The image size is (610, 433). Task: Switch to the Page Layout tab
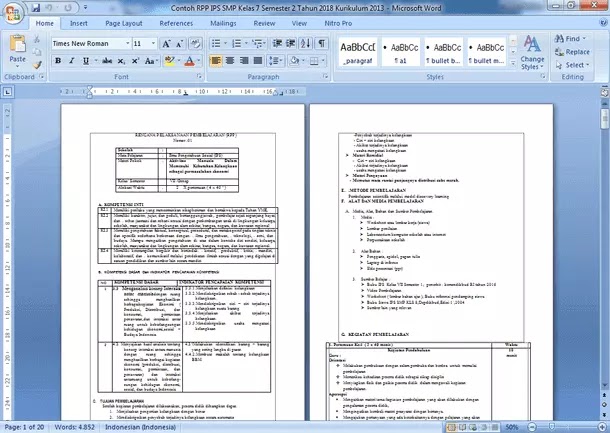124,23
